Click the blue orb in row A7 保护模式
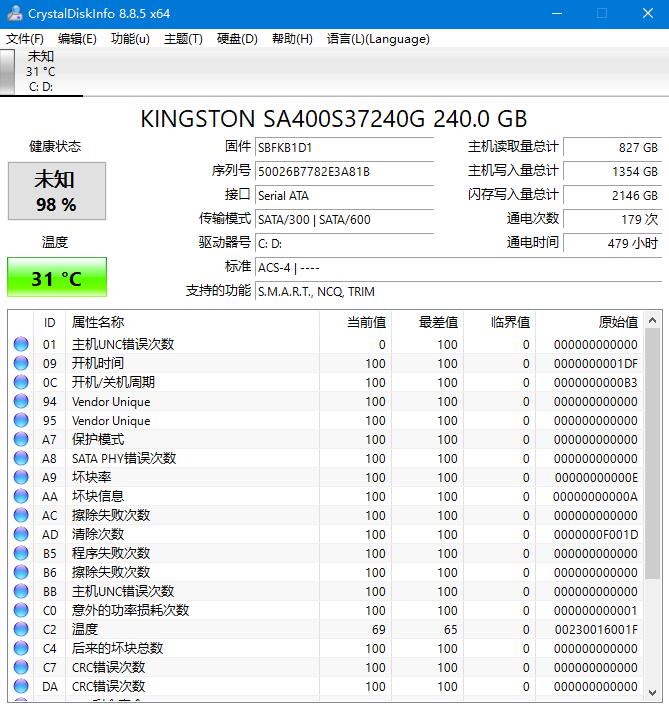Viewport: 669px width, 709px height. click(21, 439)
